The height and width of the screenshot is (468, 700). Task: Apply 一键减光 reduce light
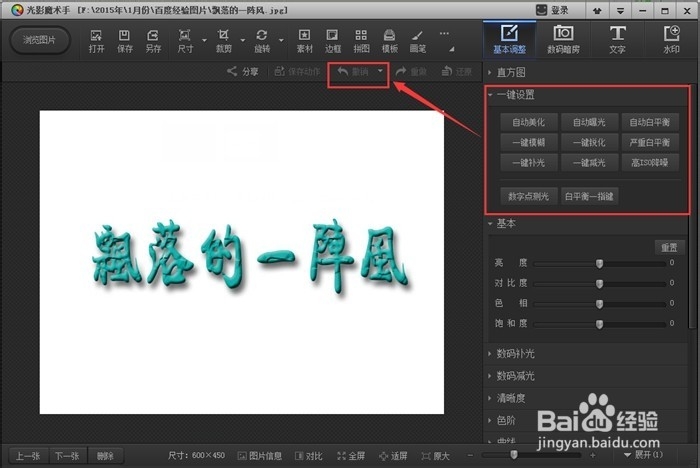(589, 163)
